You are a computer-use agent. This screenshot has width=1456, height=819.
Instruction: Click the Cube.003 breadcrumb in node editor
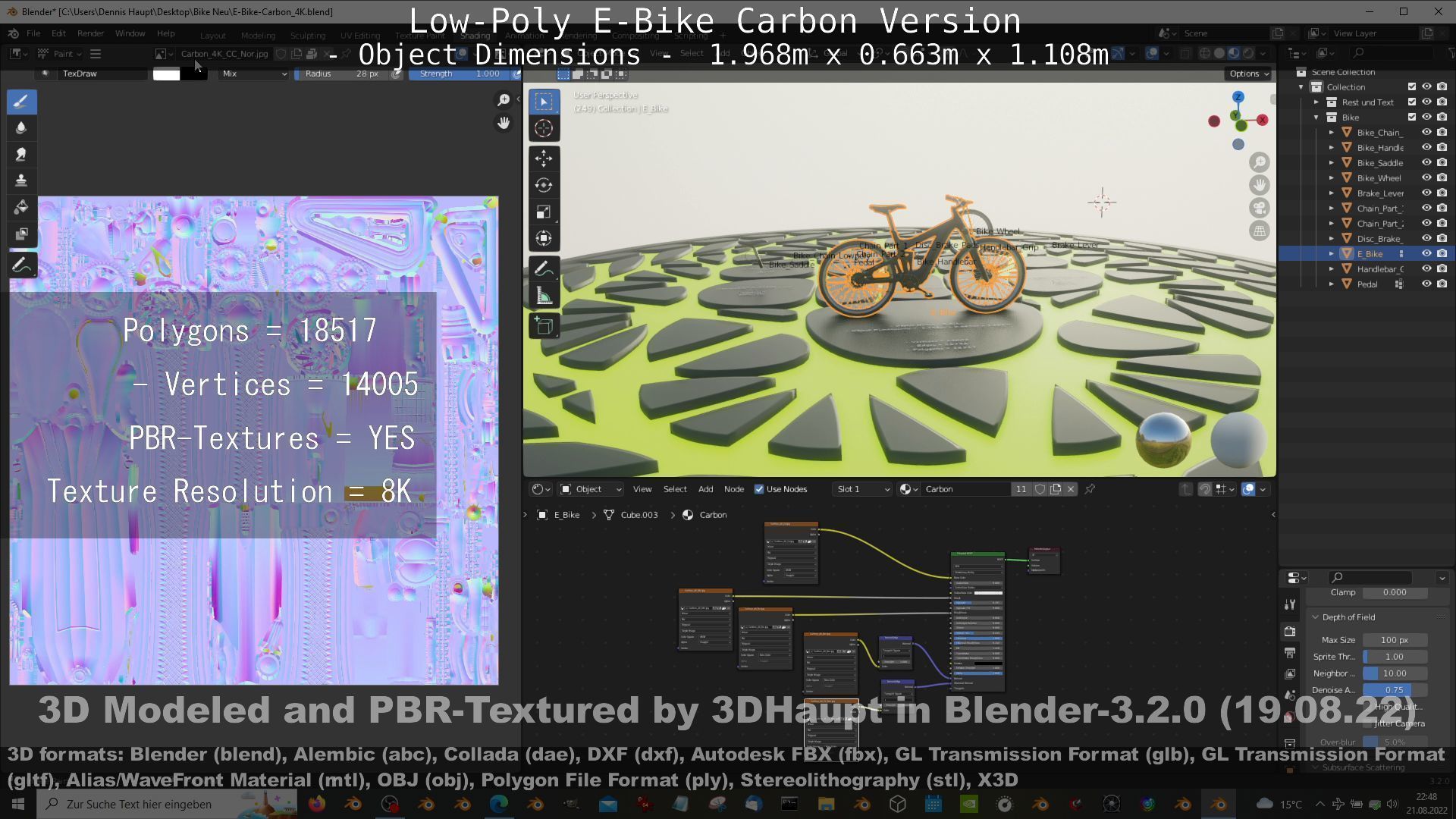(631, 515)
